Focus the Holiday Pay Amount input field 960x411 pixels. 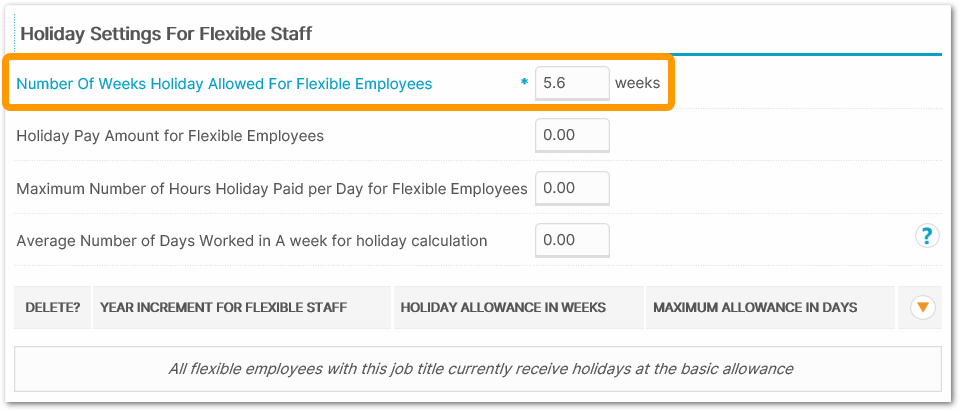572,135
